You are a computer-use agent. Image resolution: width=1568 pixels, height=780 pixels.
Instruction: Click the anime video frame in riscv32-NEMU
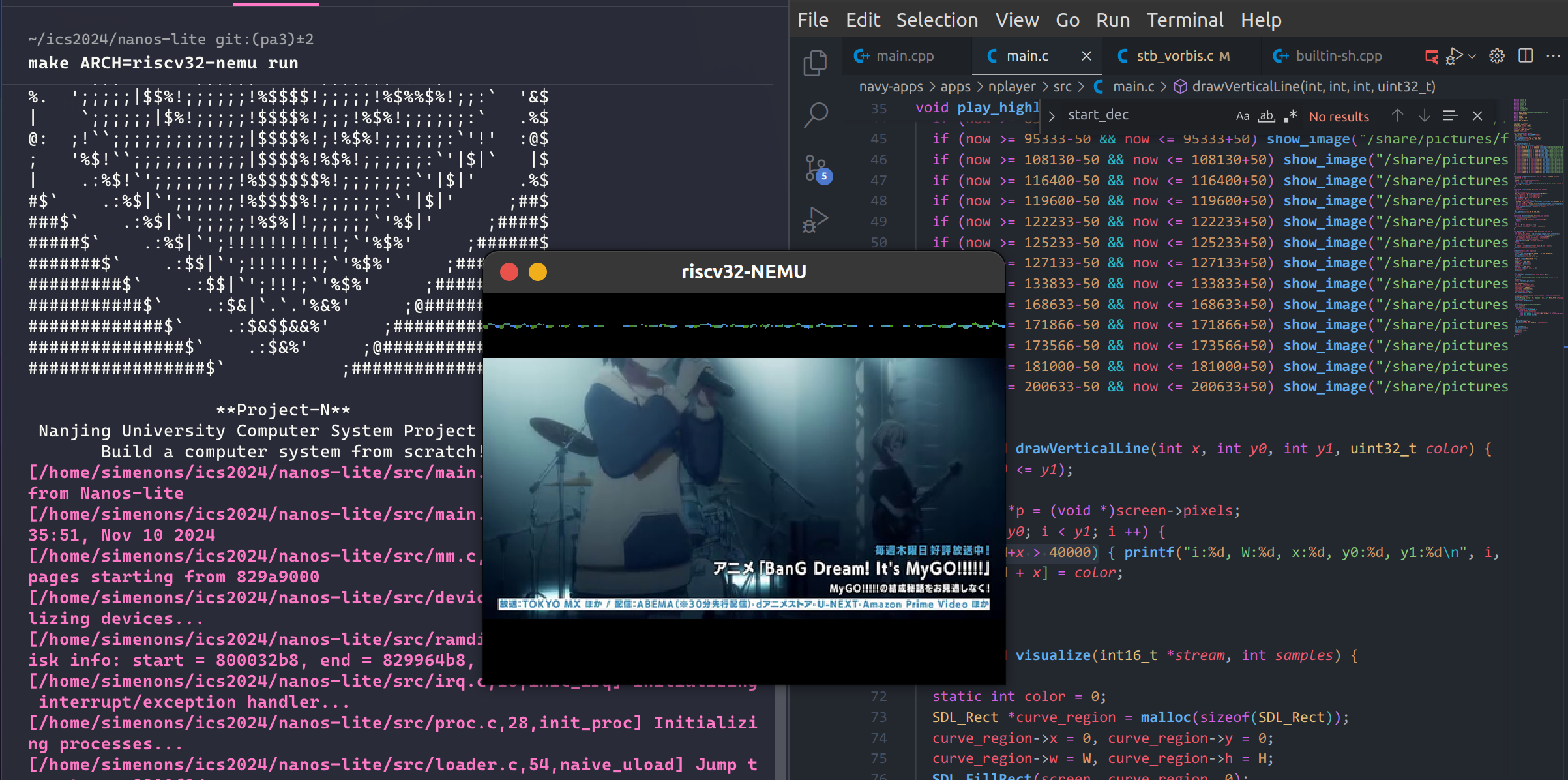click(743, 487)
